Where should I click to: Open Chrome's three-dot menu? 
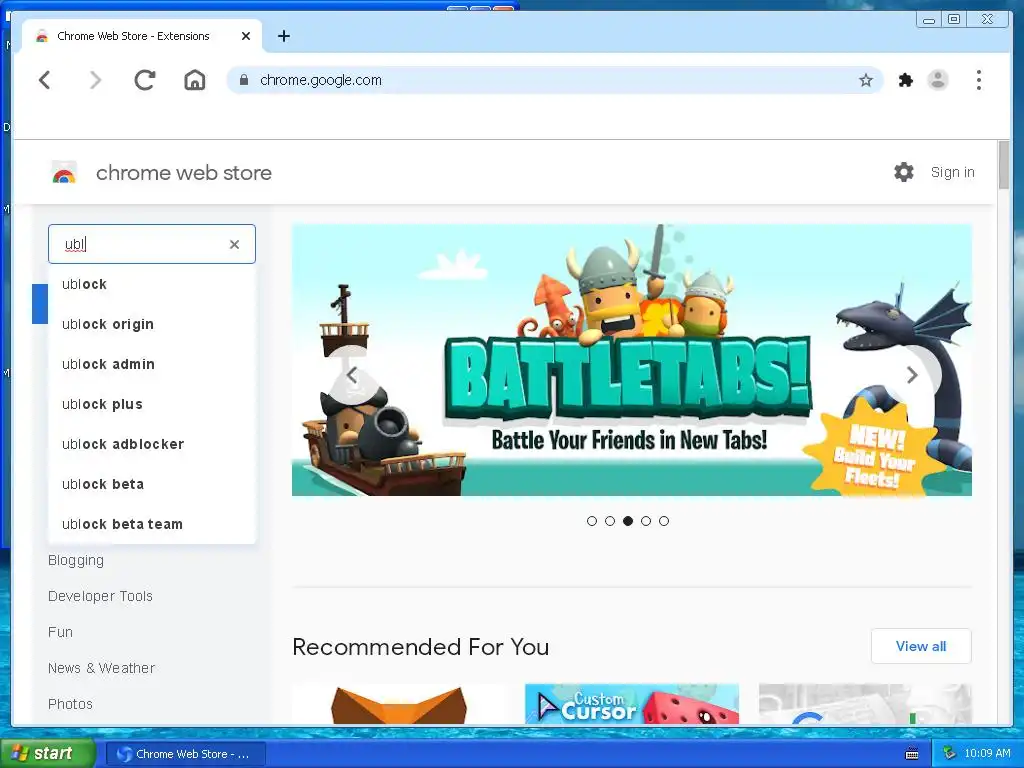[x=978, y=80]
